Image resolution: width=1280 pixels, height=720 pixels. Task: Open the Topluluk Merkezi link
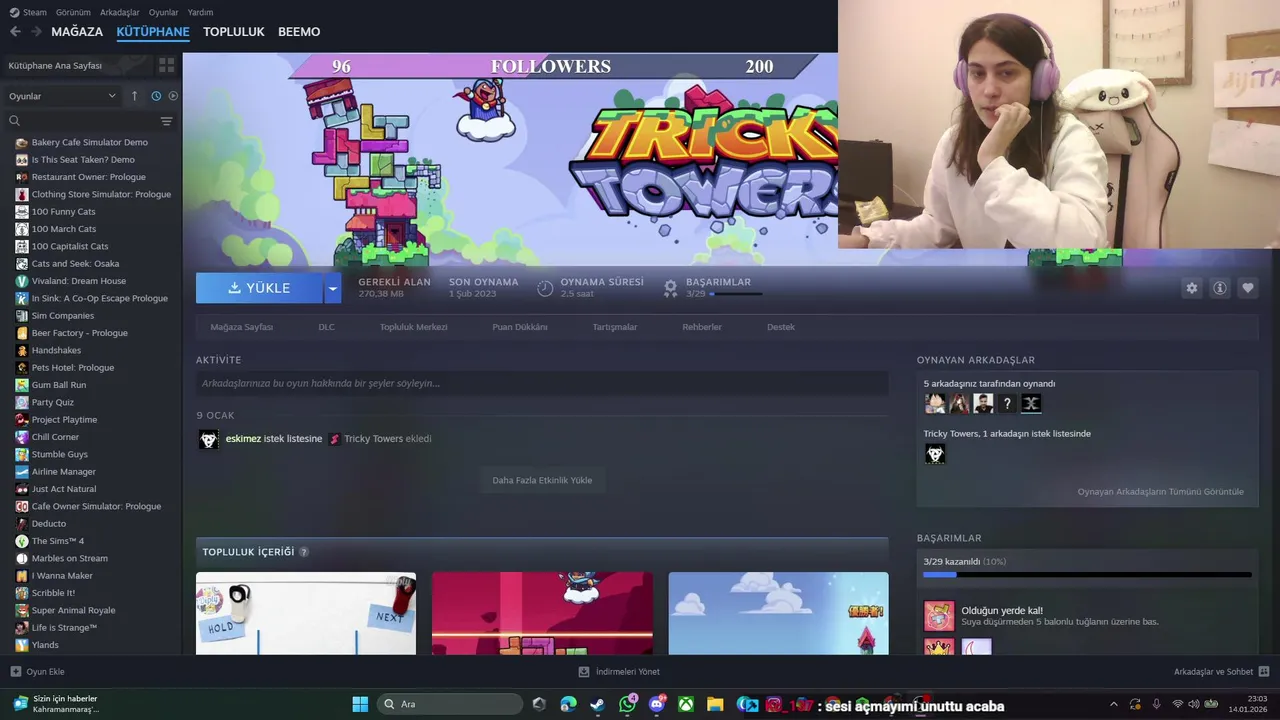tap(413, 327)
